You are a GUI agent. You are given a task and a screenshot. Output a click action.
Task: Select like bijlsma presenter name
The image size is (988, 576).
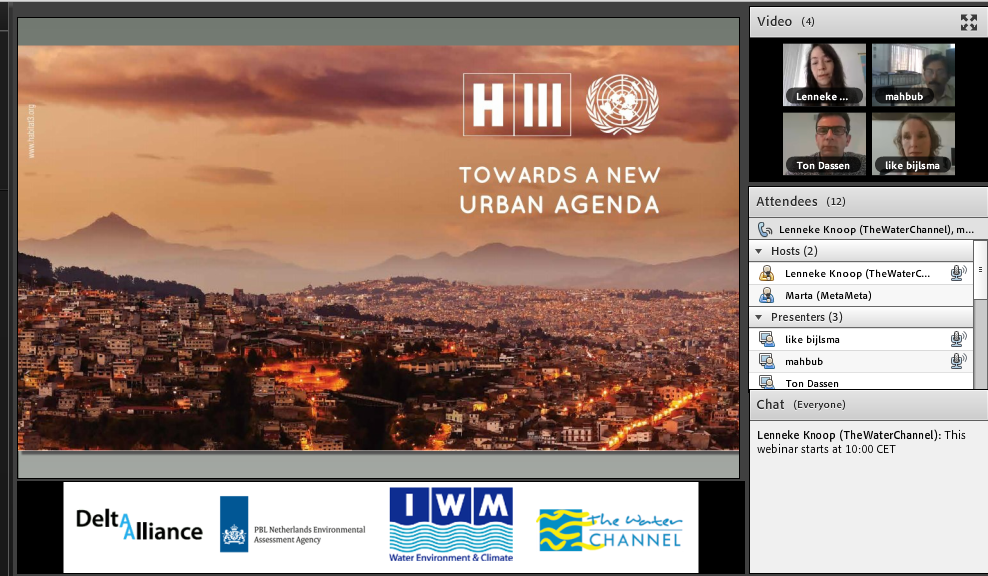point(812,340)
